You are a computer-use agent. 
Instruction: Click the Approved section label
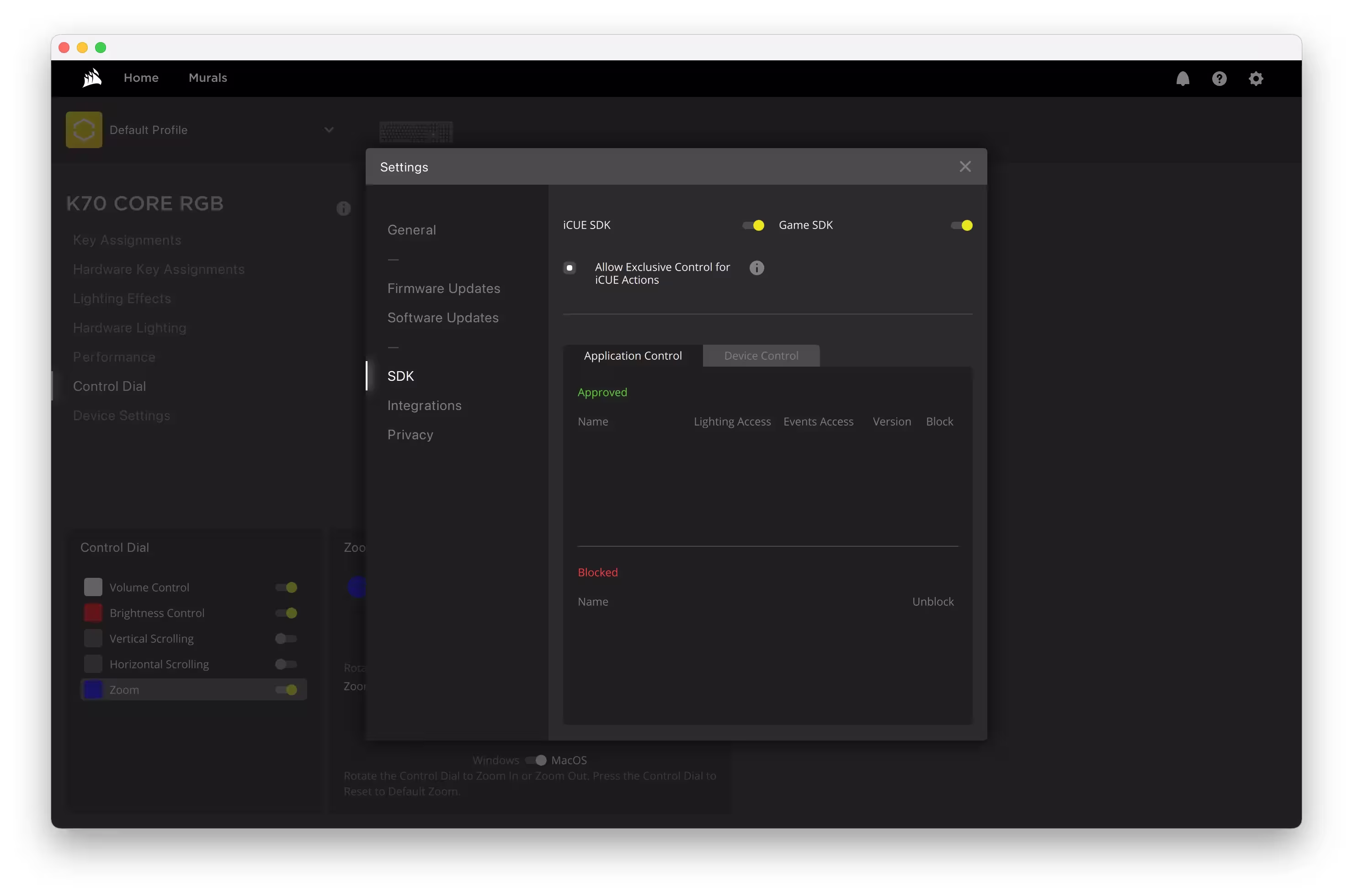coord(602,392)
